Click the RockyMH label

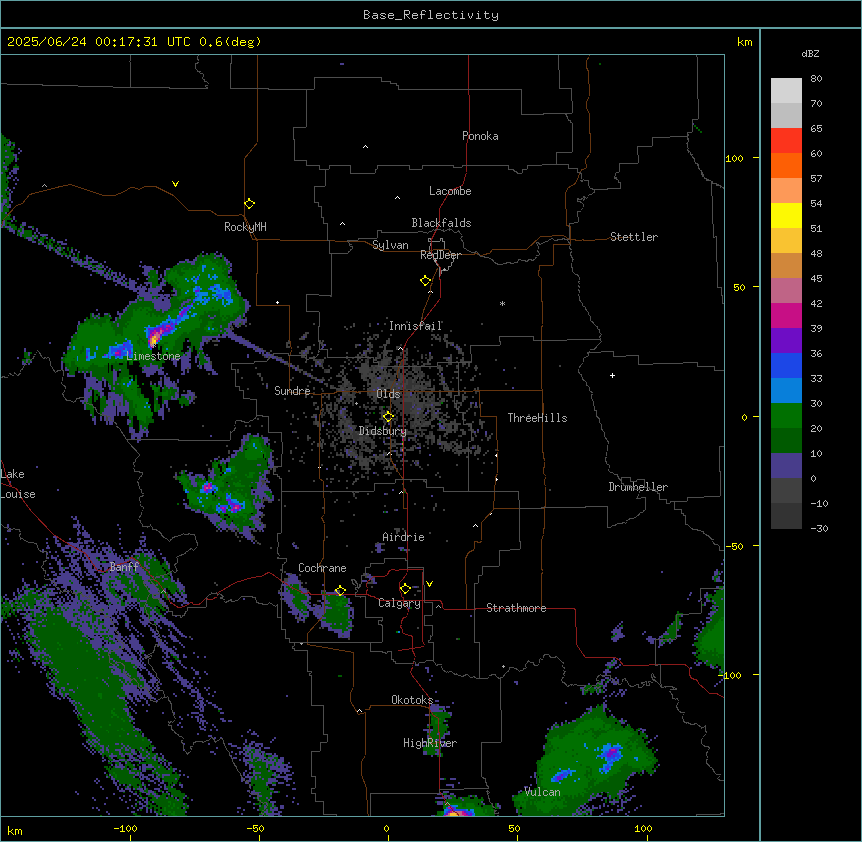click(x=245, y=226)
